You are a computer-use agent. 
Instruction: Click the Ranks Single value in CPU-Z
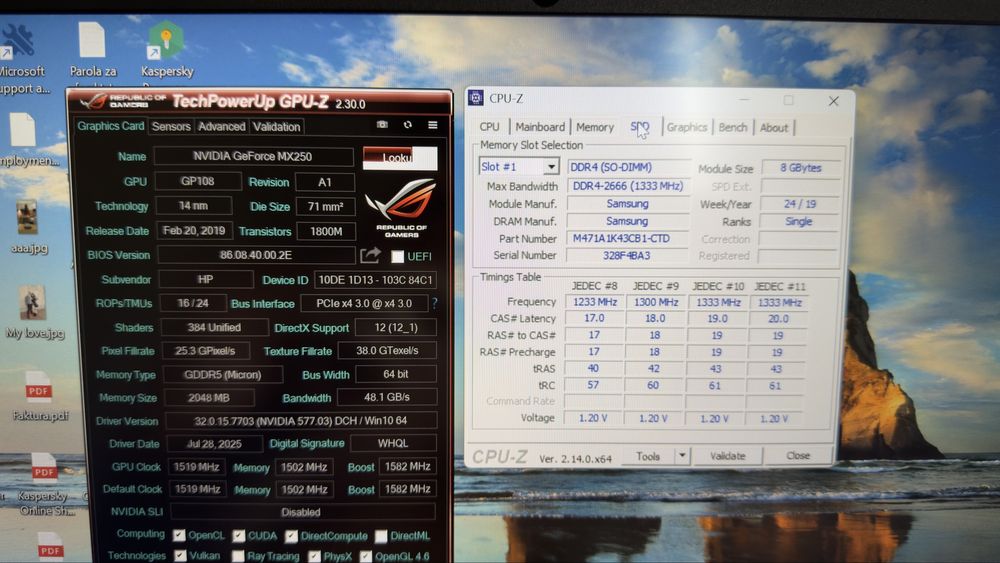coord(799,221)
